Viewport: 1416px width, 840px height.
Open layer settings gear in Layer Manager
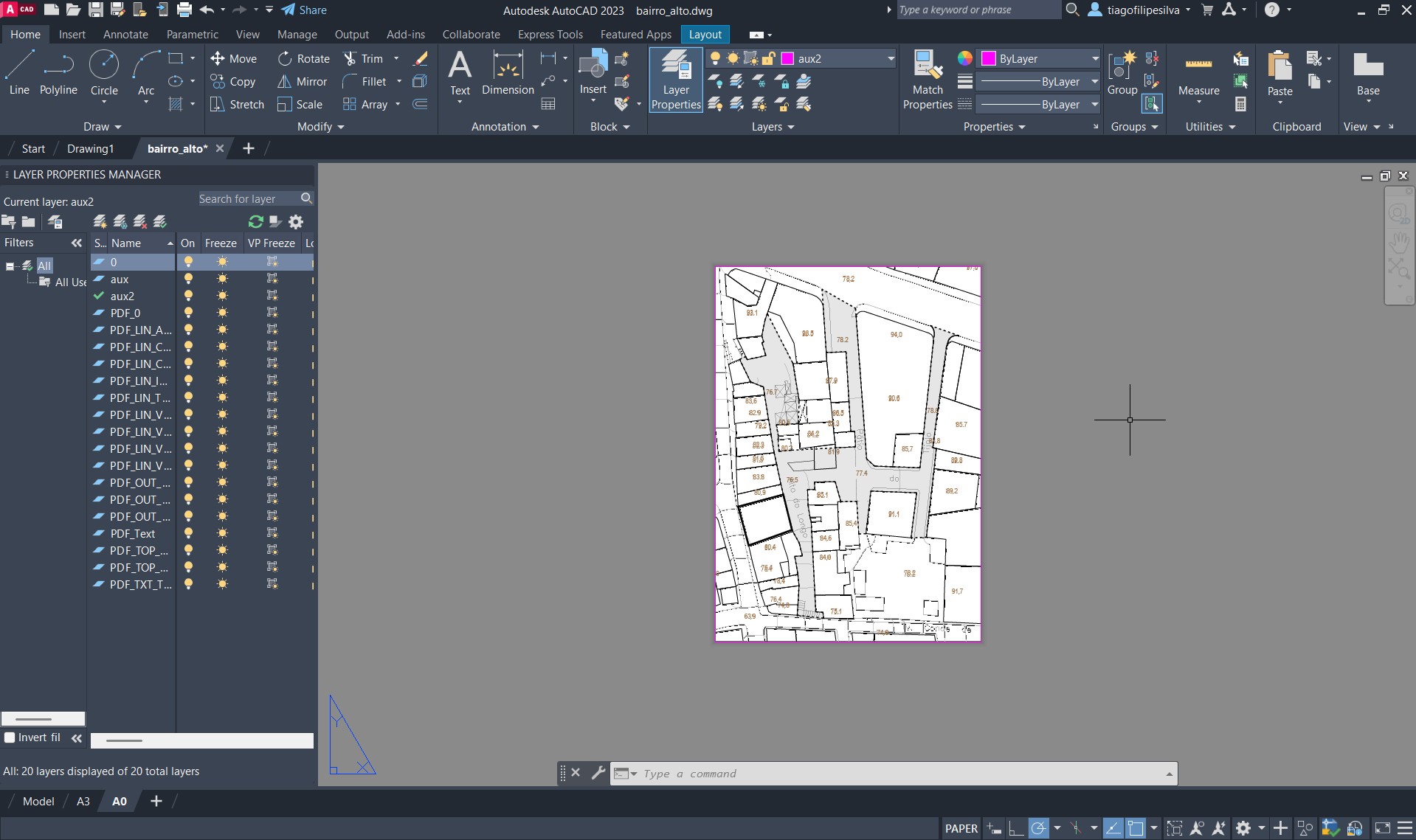tap(296, 222)
